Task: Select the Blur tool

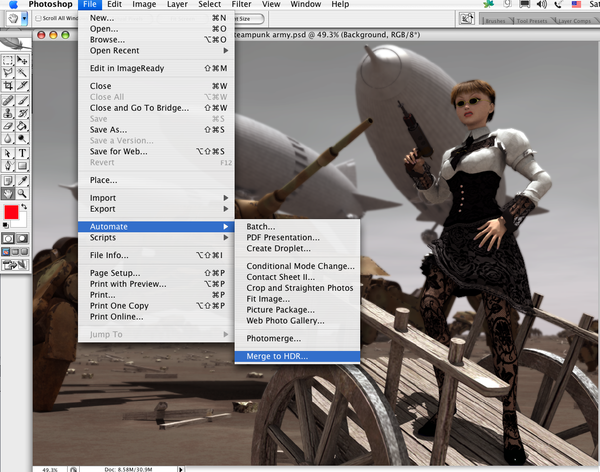Action: coord(8,139)
